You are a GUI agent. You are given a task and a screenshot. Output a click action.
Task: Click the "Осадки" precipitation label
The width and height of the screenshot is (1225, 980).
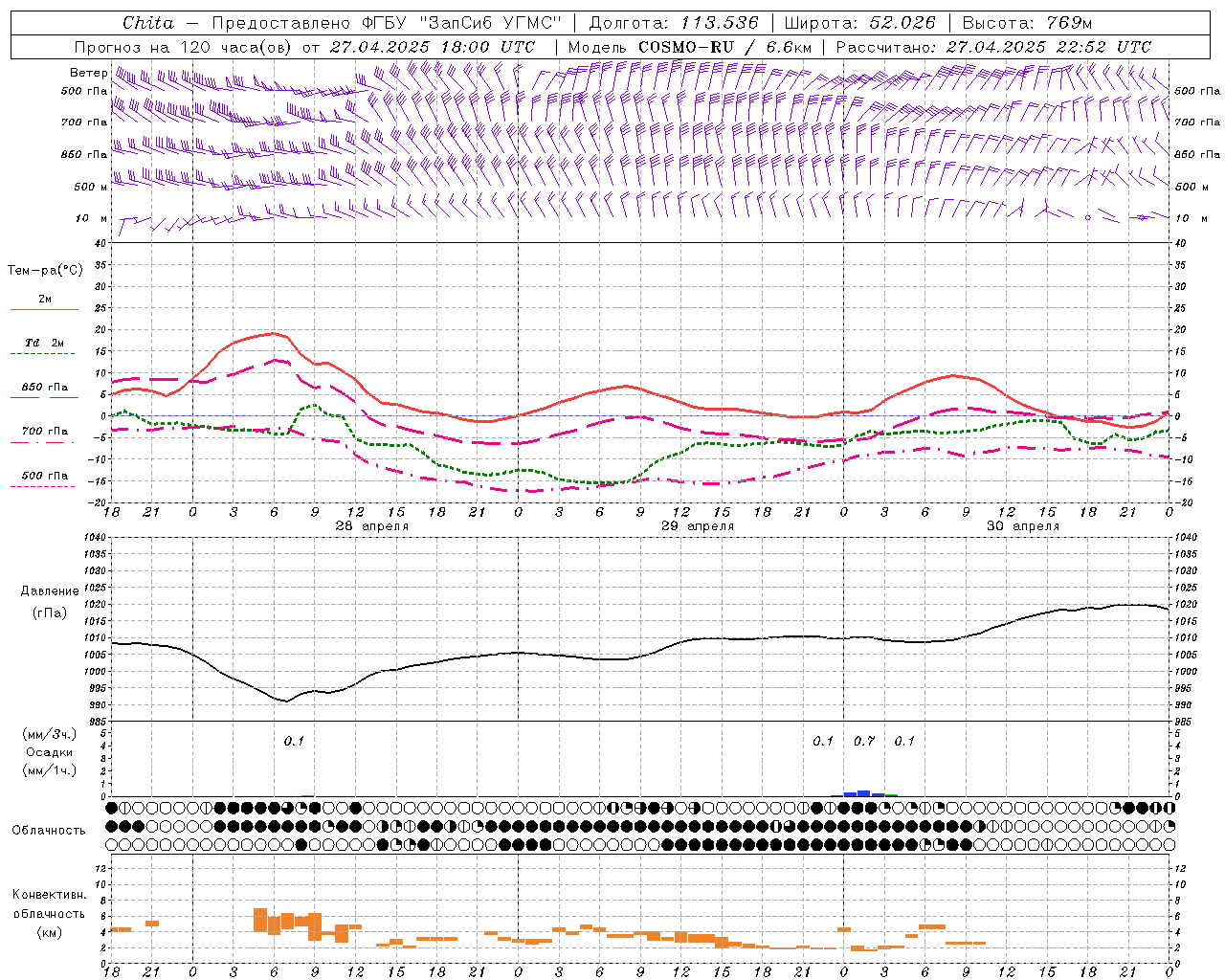click(50, 753)
